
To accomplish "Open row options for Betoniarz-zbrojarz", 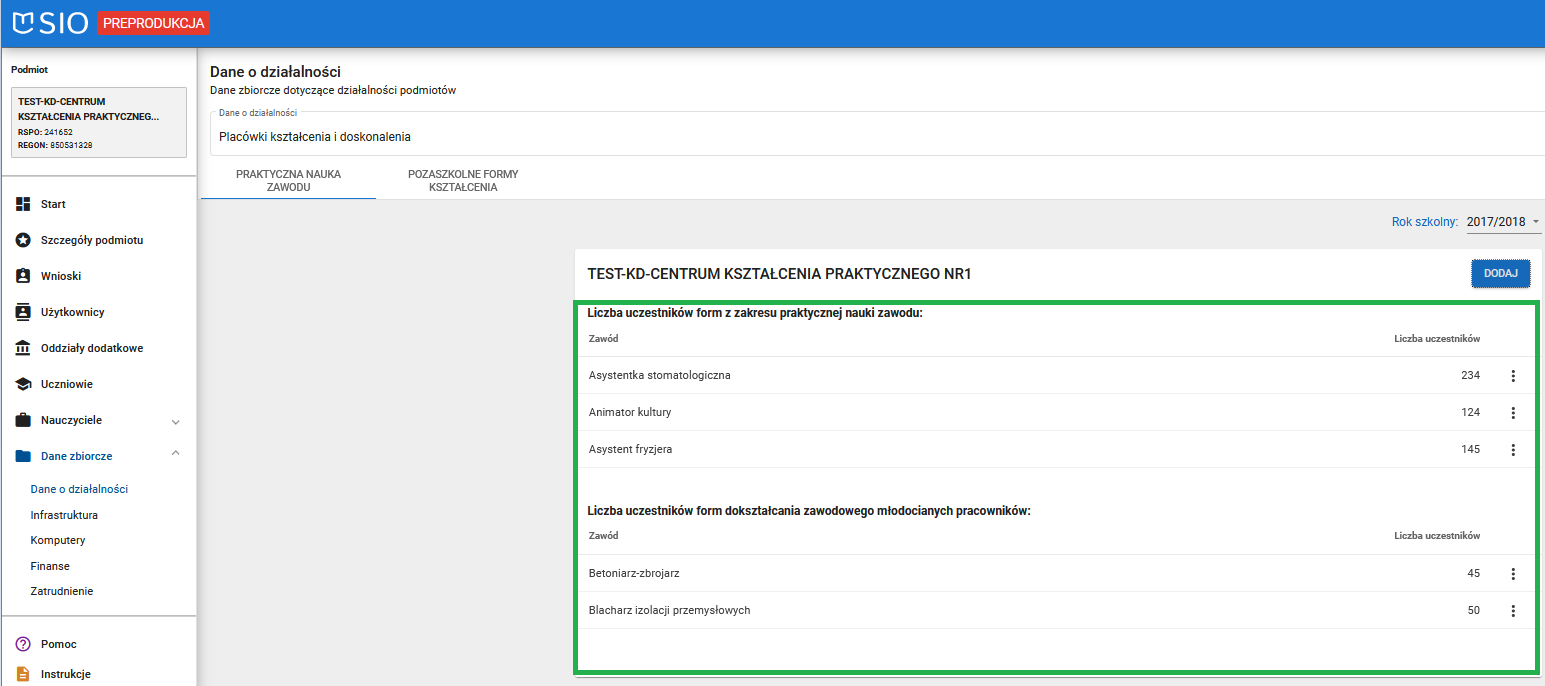I will coord(1512,574).
